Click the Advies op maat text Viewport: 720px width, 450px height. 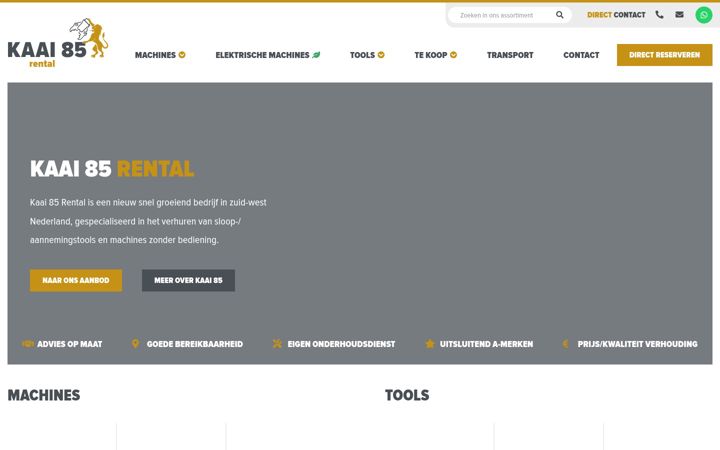click(x=70, y=344)
